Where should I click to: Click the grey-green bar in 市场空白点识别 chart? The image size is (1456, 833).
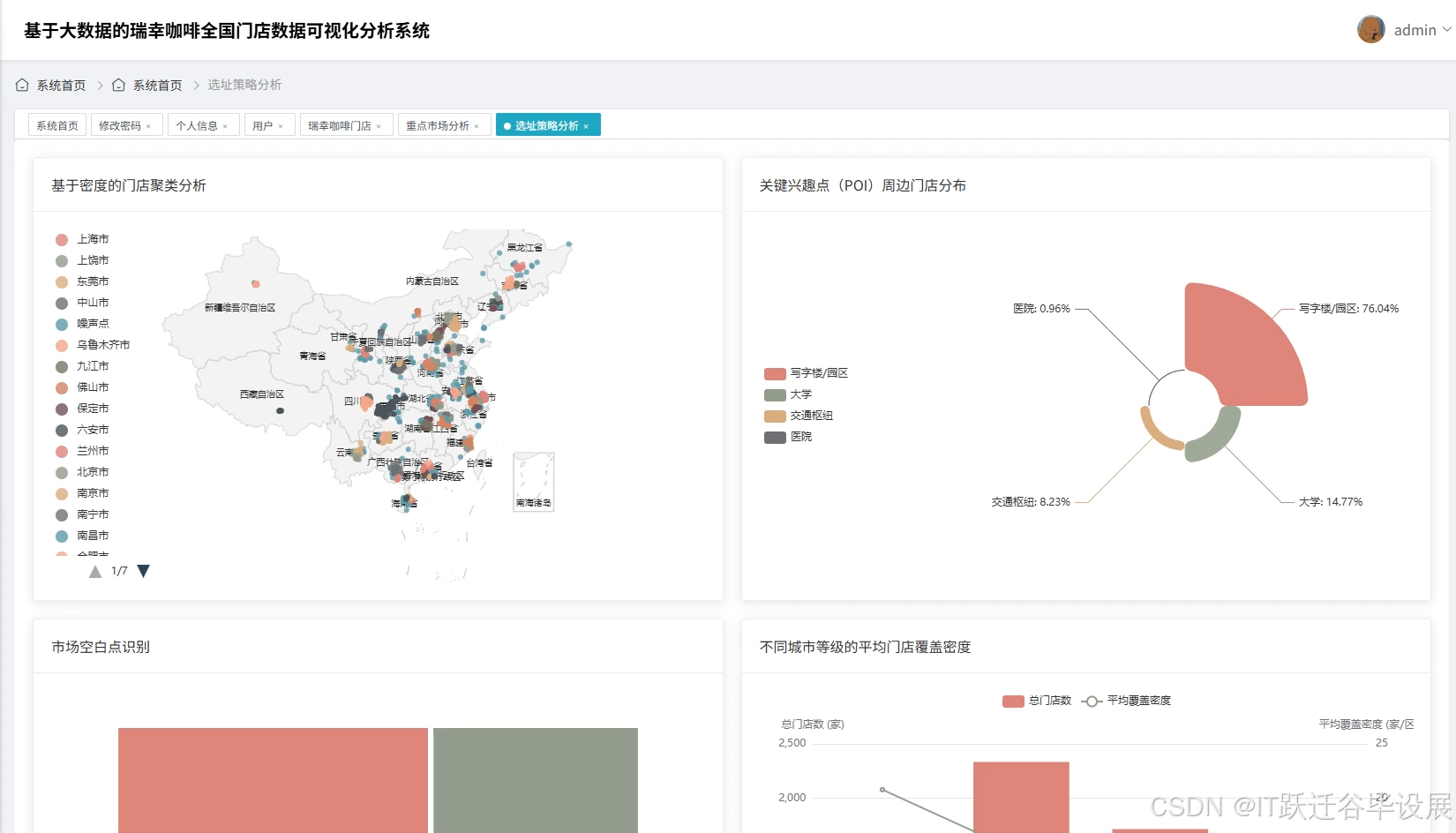pos(536,780)
